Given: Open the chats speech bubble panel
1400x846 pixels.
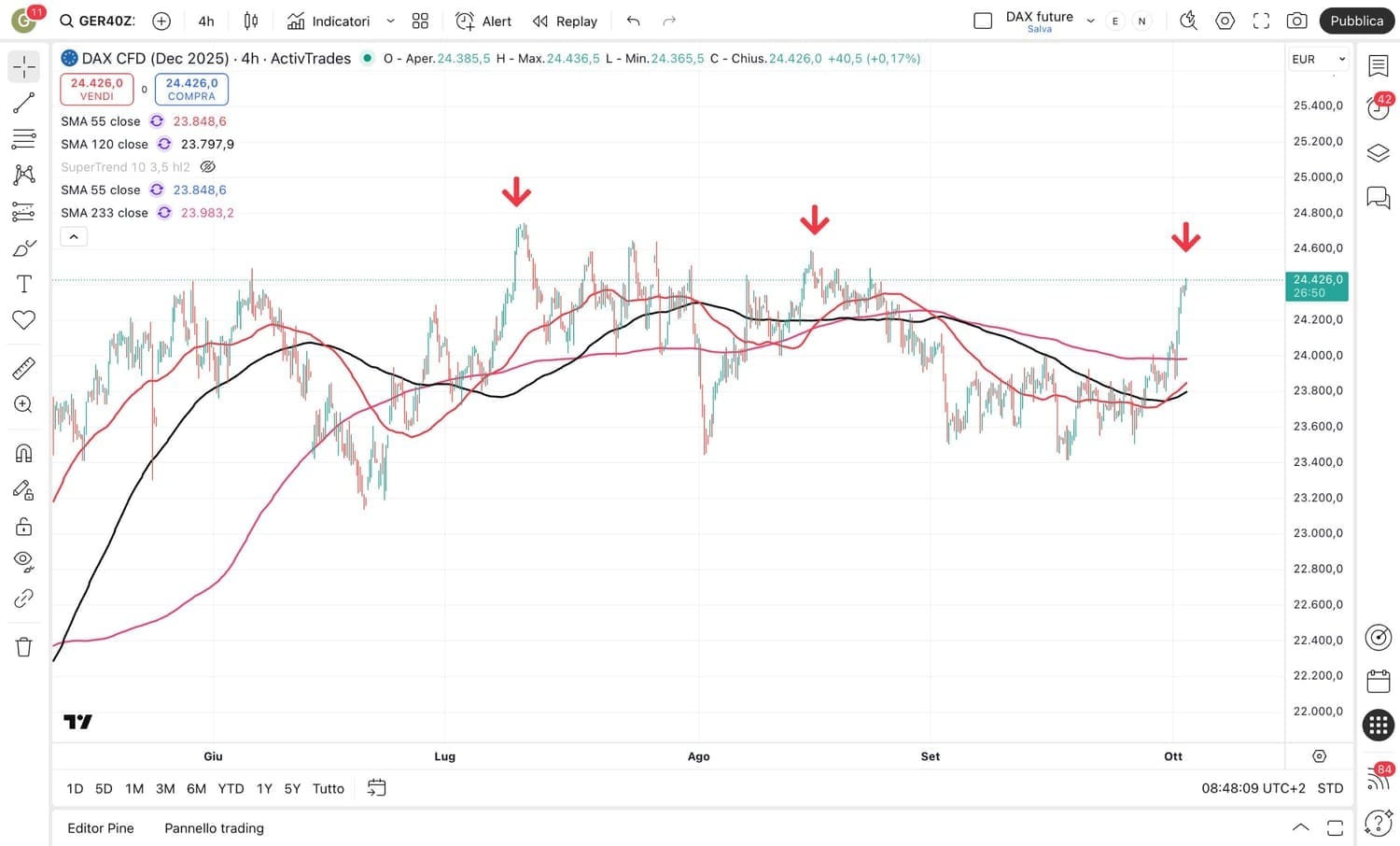Looking at the screenshot, I should tap(1379, 198).
